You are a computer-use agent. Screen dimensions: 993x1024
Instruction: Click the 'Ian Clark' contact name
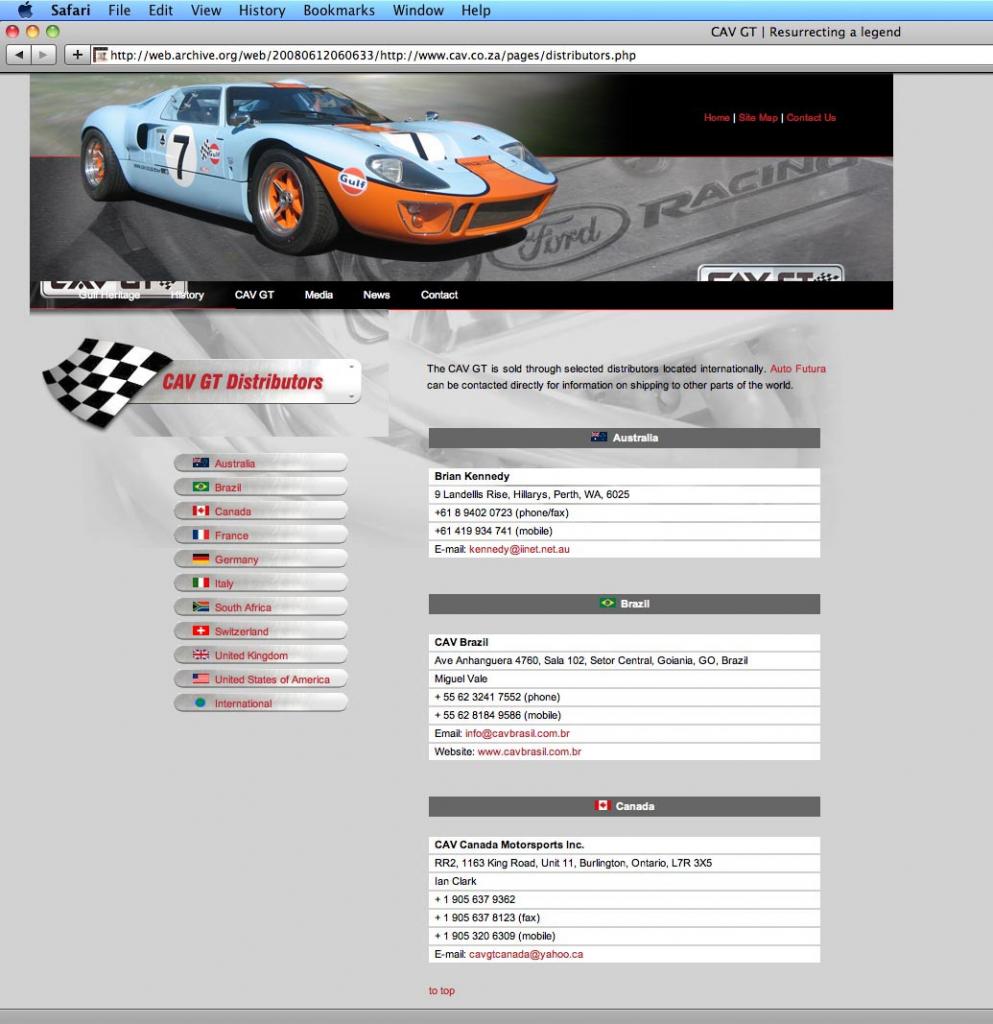(455, 881)
